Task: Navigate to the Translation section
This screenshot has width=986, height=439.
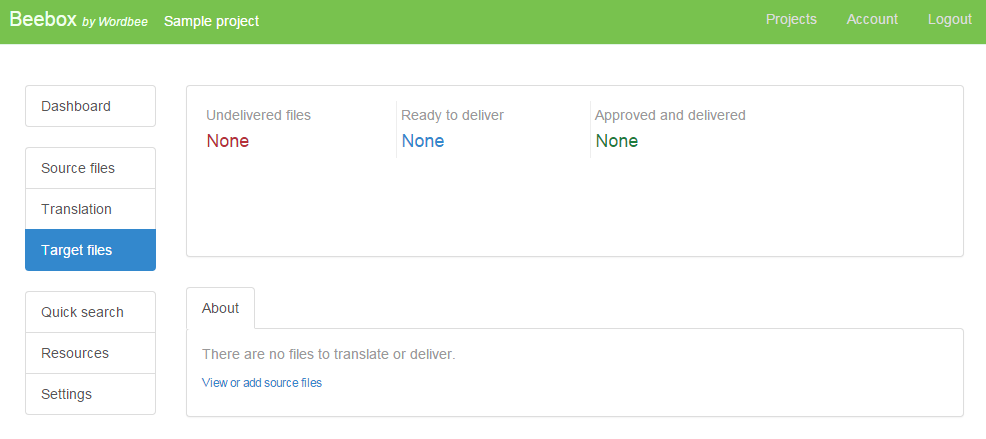Action: (x=90, y=209)
